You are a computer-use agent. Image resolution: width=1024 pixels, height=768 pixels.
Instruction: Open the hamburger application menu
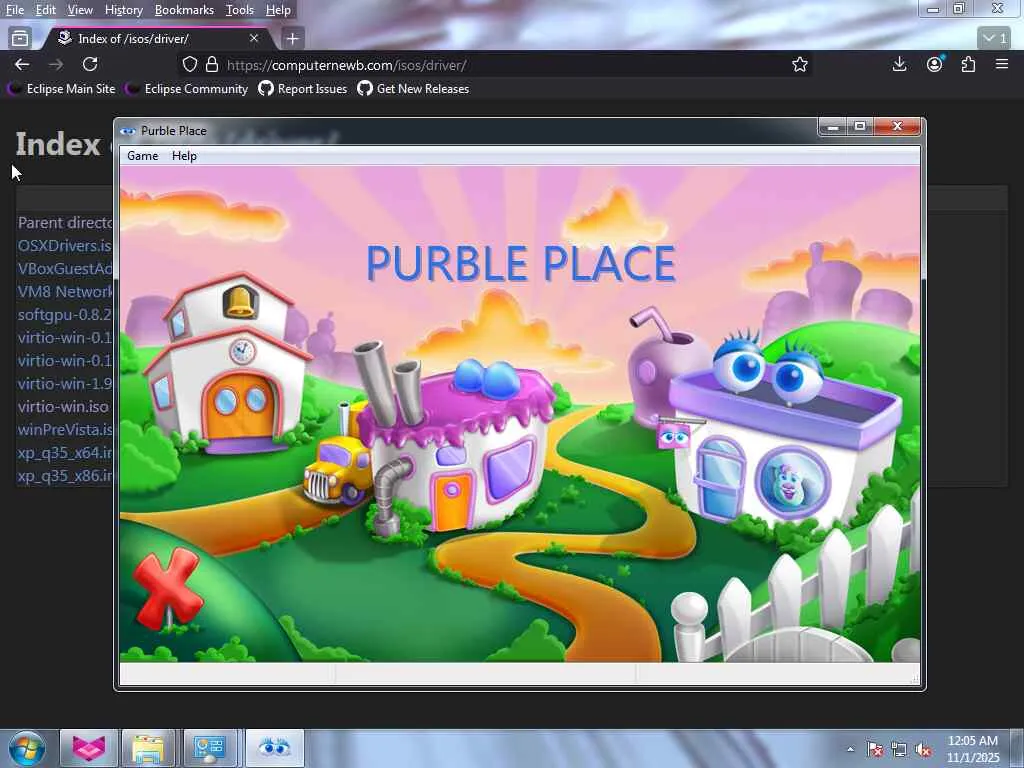1002,64
